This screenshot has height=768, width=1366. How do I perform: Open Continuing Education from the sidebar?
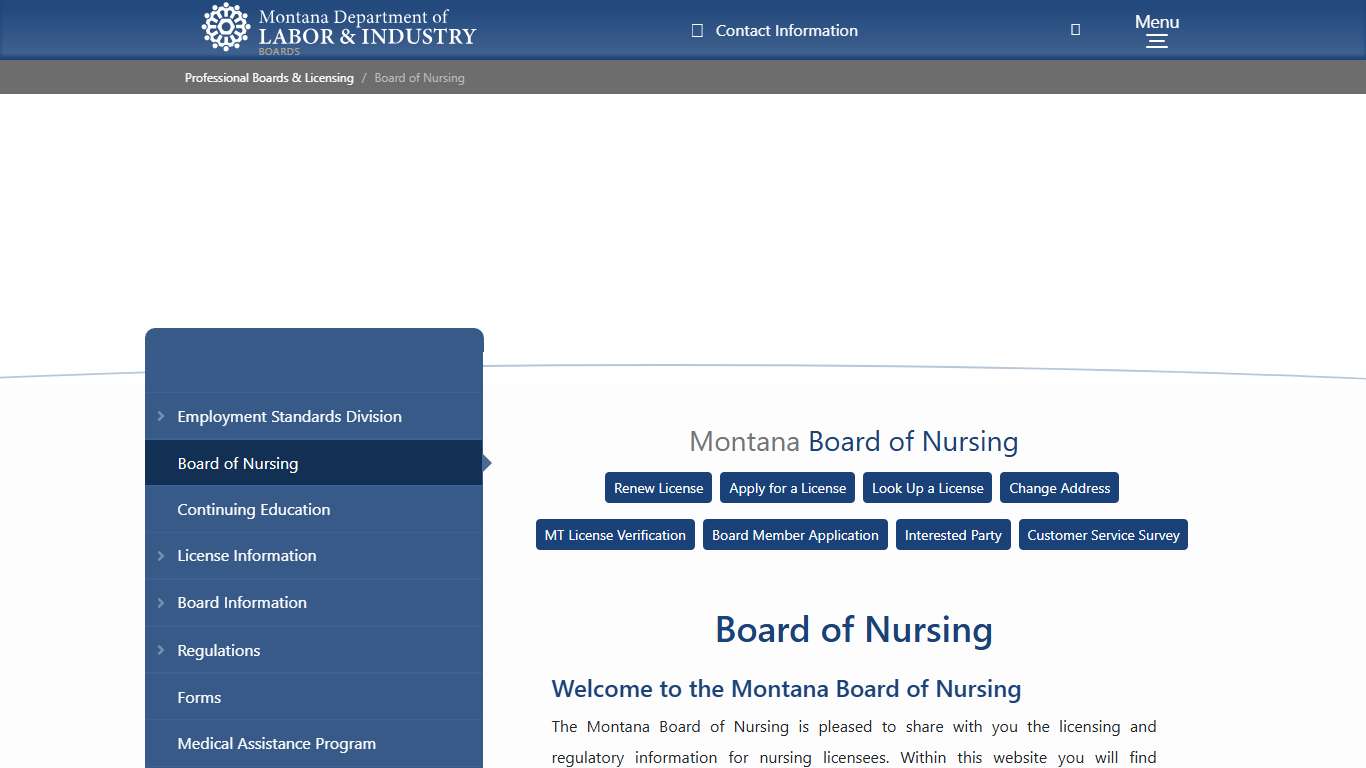pos(253,509)
